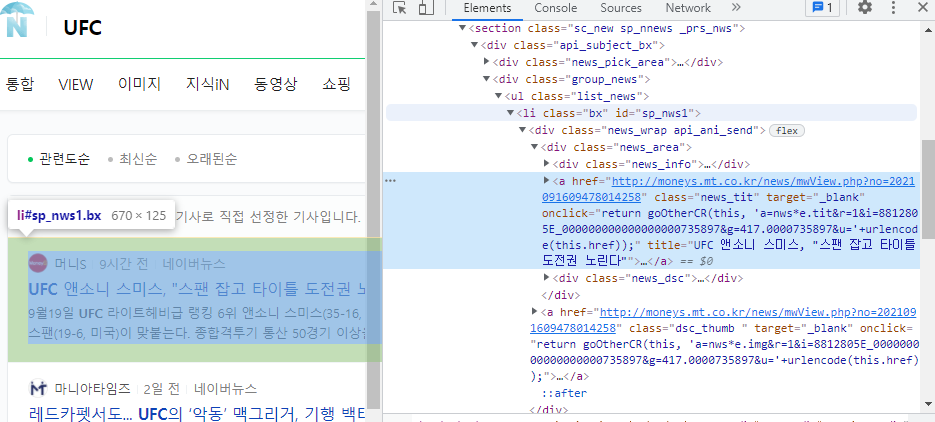The image size is (935, 422).
Task: Click the 마니아타임즈 publisher name
Action: pos(92,389)
